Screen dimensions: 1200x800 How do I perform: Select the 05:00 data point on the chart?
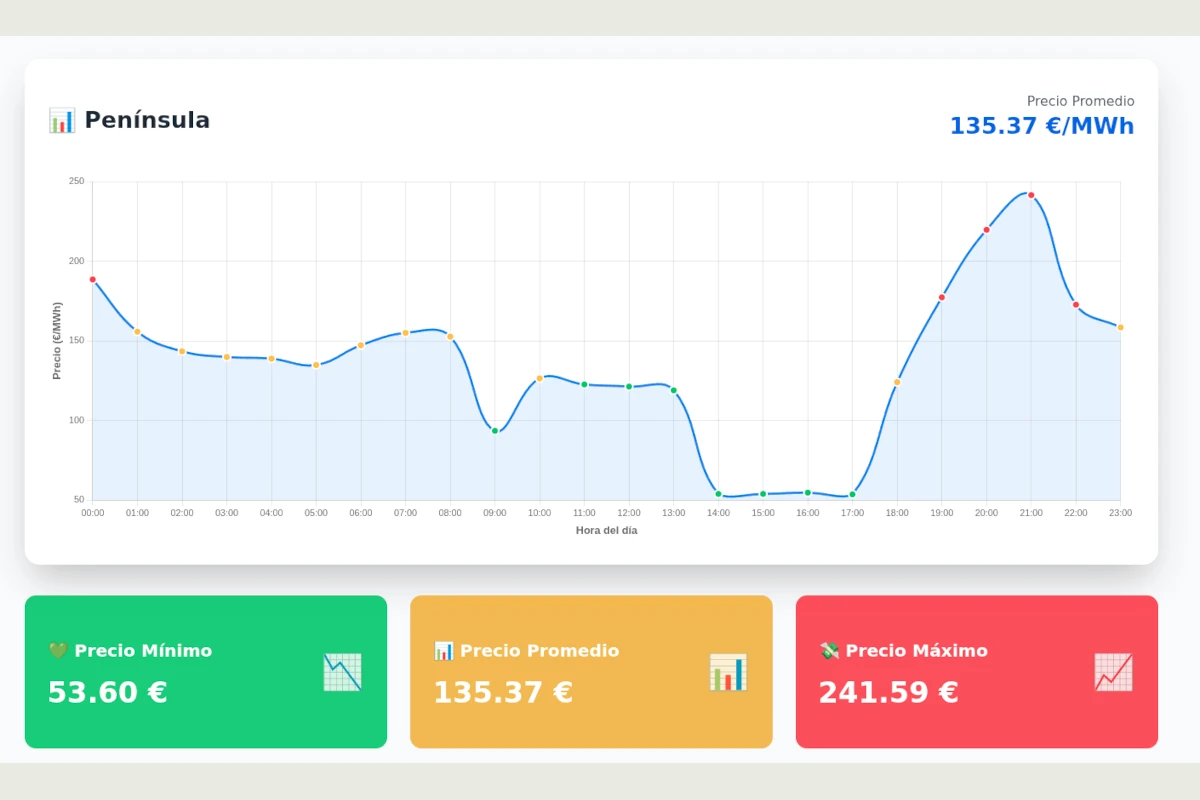pos(316,365)
